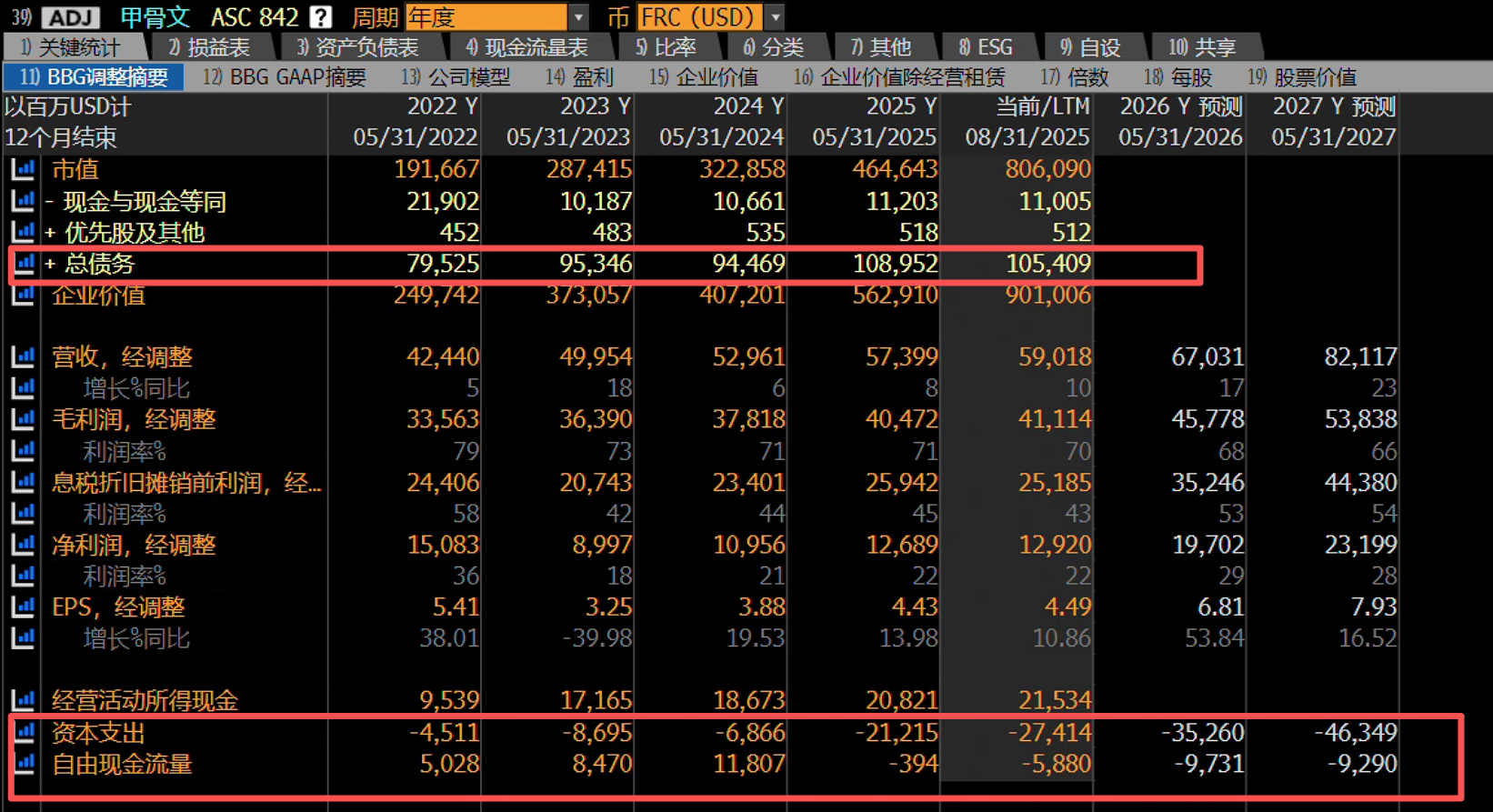Click the question mark help icon
Screen dimensions: 1493x812
[320, 16]
